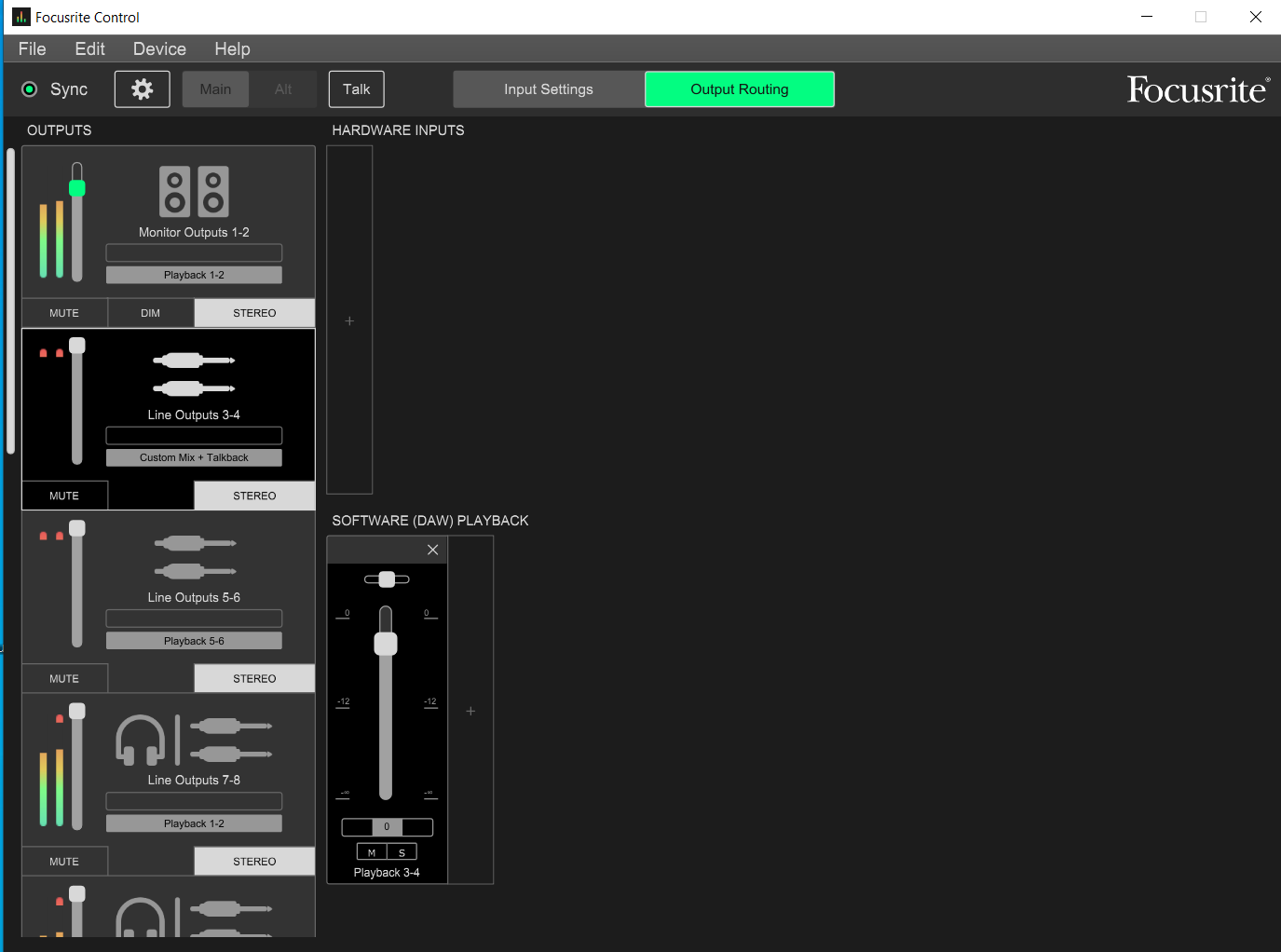The width and height of the screenshot is (1281, 952).
Task: Open Monitor Outputs Playback 1-2 source dropdown
Action: pyautogui.click(x=194, y=275)
